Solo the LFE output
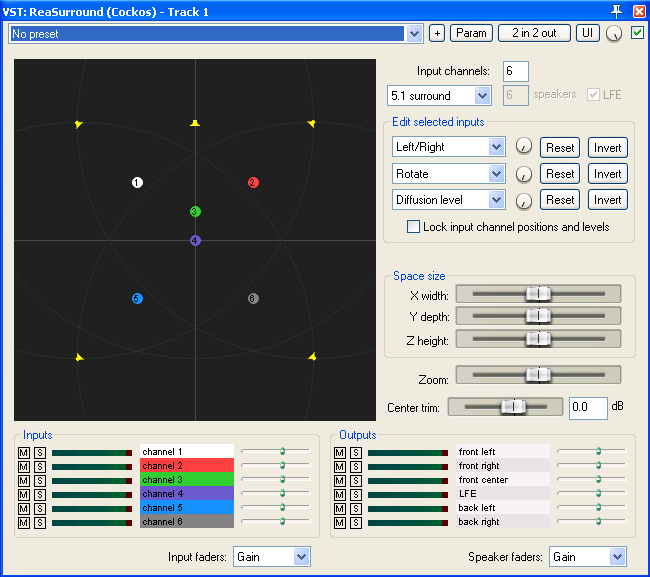 click(356, 495)
